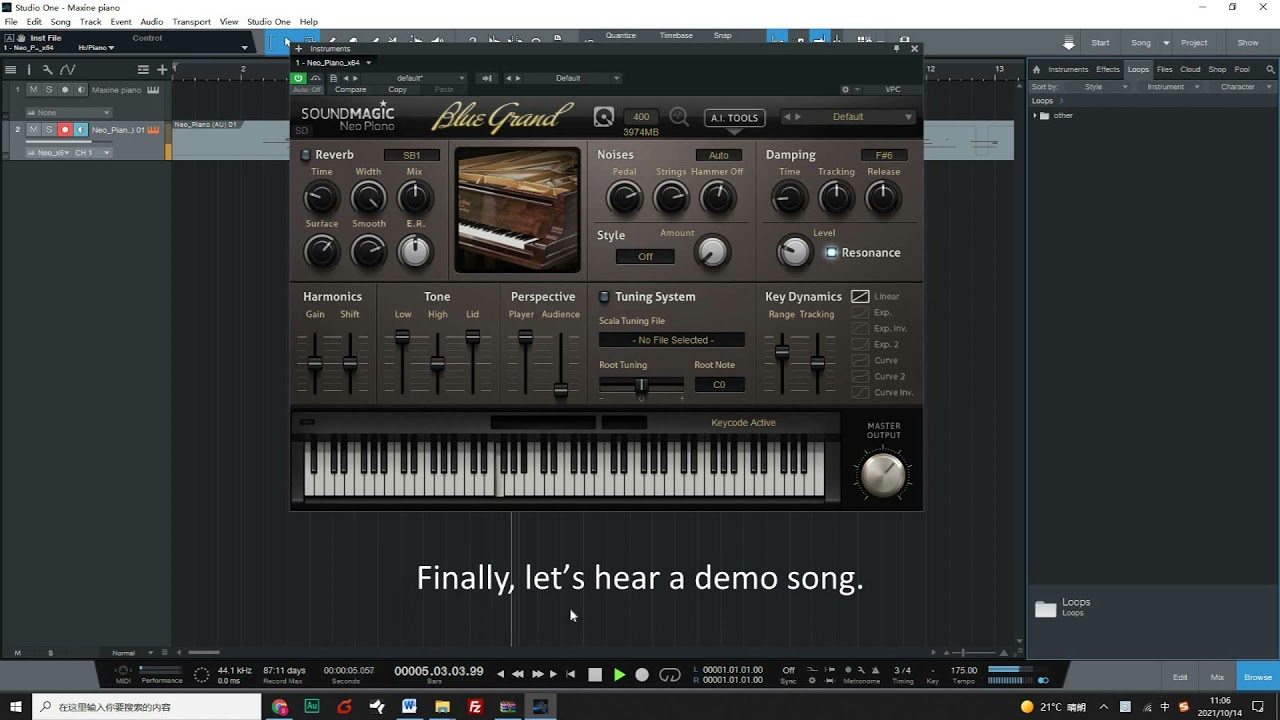Click the plugin power bypass button
1280x720 pixels.
pyautogui.click(x=299, y=78)
